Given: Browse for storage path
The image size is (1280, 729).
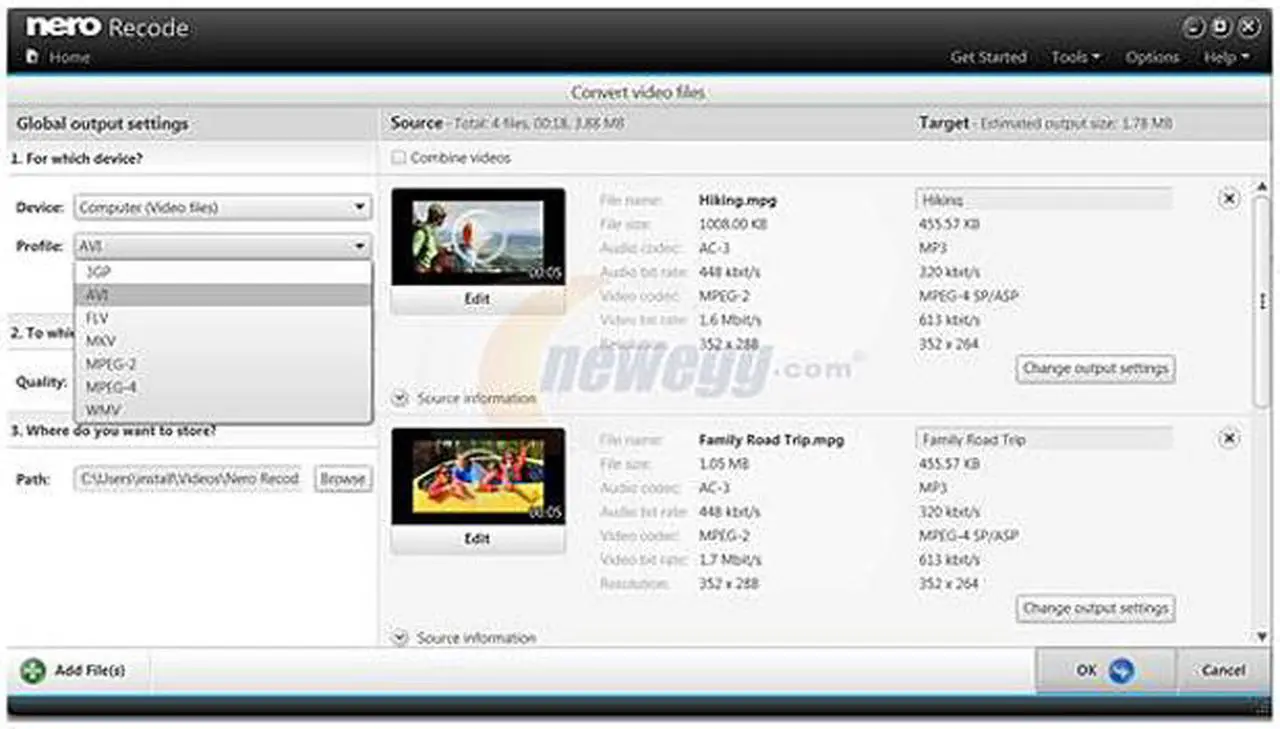Looking at the screenshot, I should [x=343, y=479].
